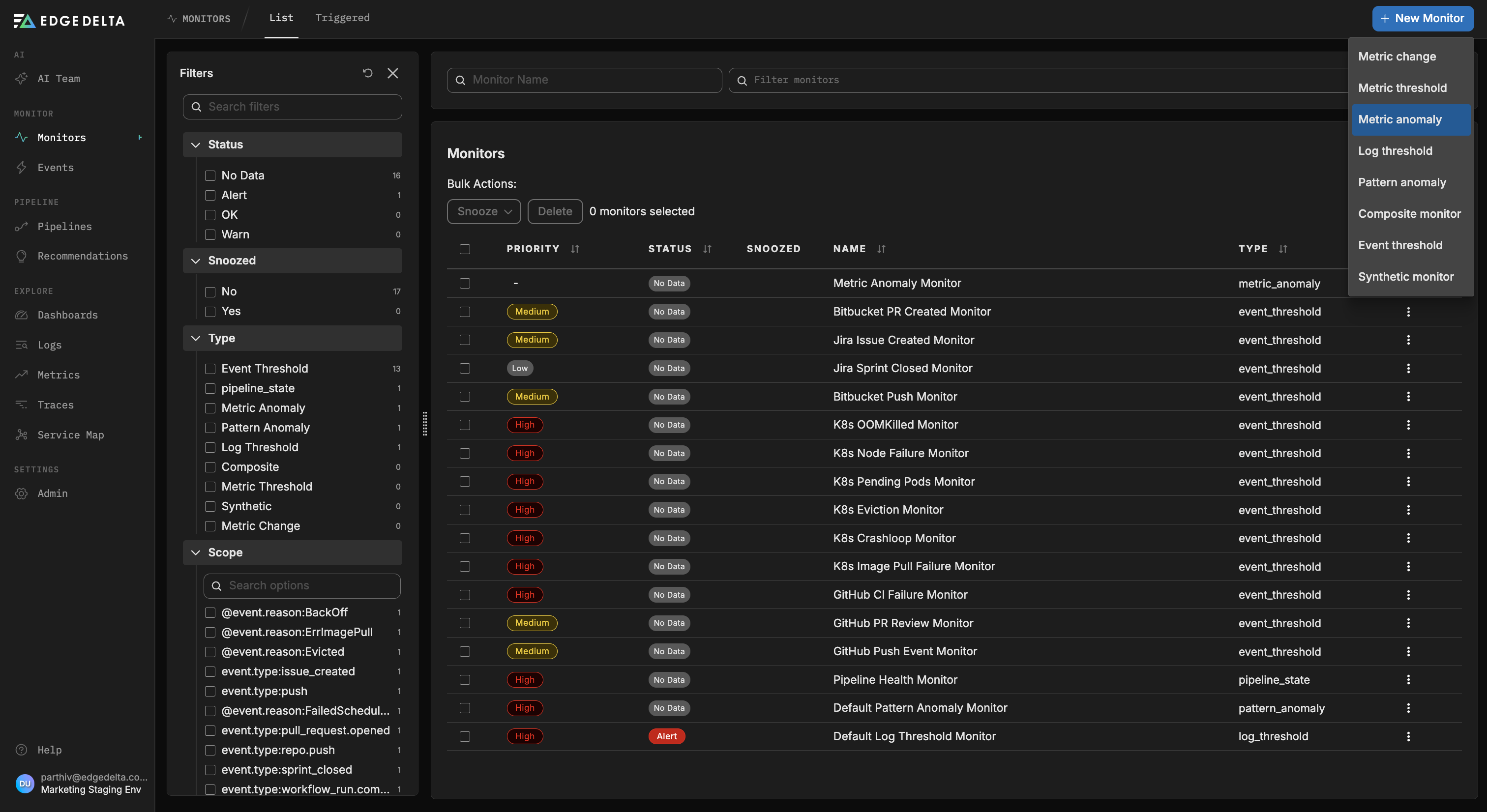Click the Dashboards gauge icon
The image size is (1487, 812).
tap(21, 315)
